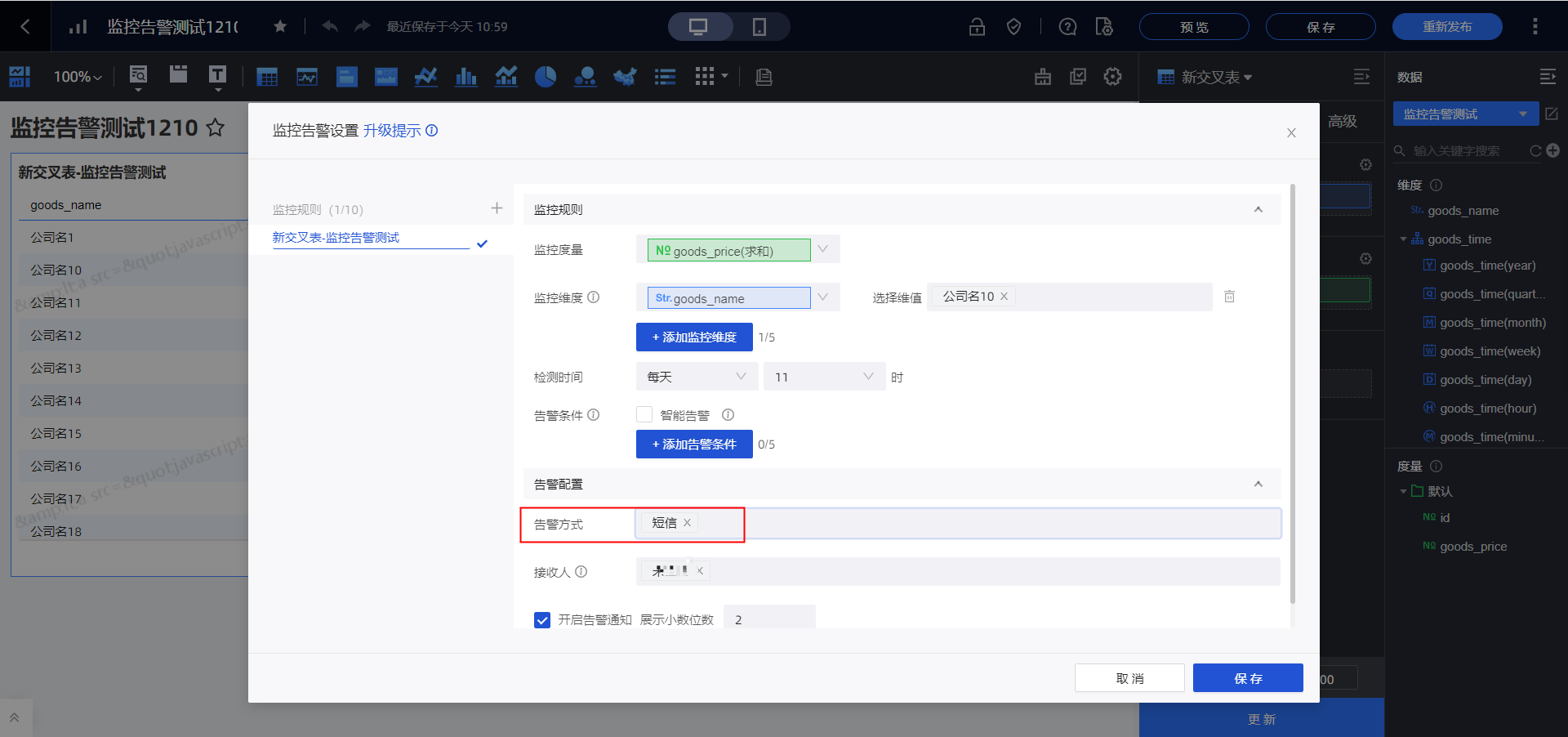
Task: Click the pie chart icon in toolbar
Action: (x=545, y=77)
